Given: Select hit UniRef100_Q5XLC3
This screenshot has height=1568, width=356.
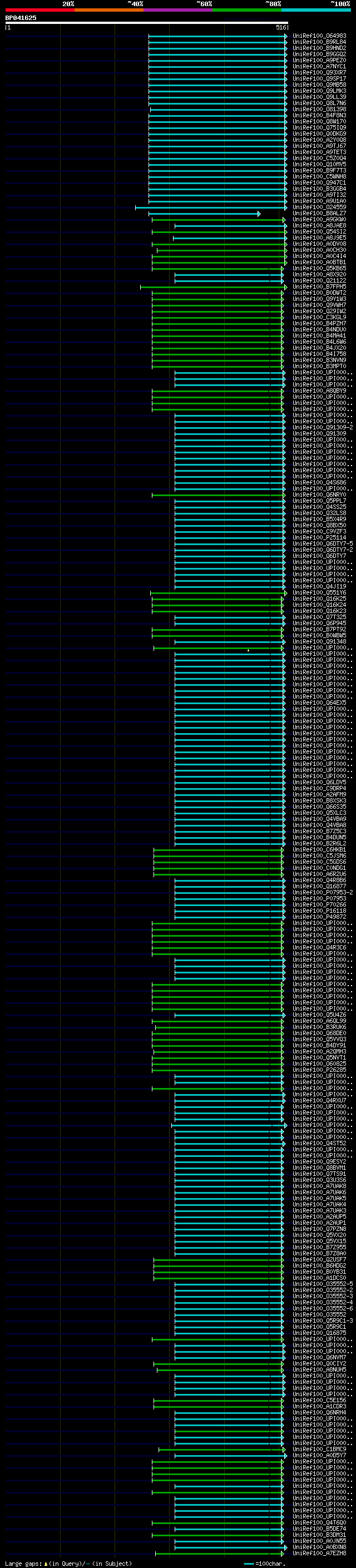Looking at the screenshot, I should (319, 813).
